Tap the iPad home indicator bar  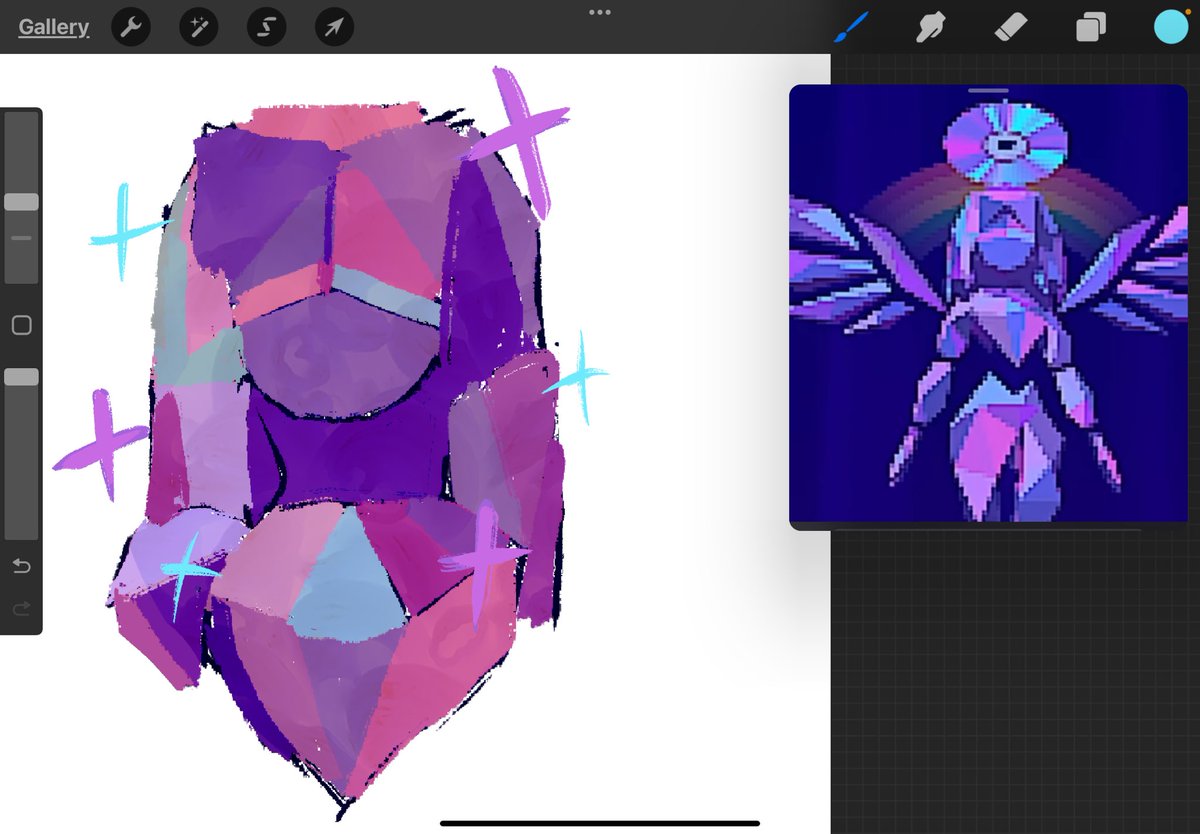tap(600, 824)
